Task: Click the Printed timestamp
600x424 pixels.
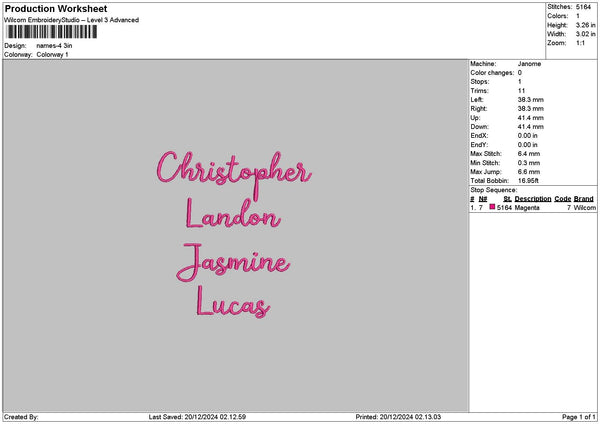Action: (x=398, y=417)
